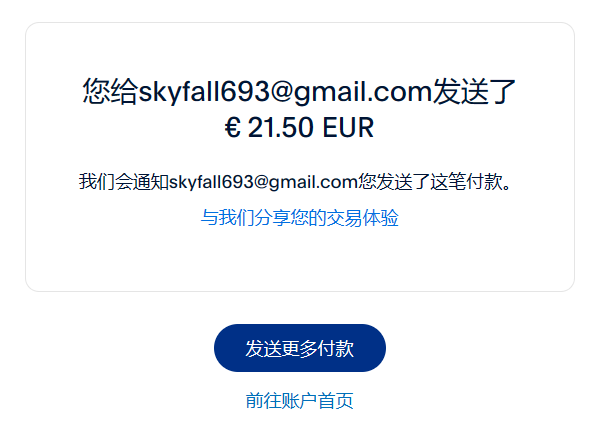The image size is (609, 436).
Task: Click the word 账户 in the bottom link
Action: pyautogui.click(x=299, y=401)
